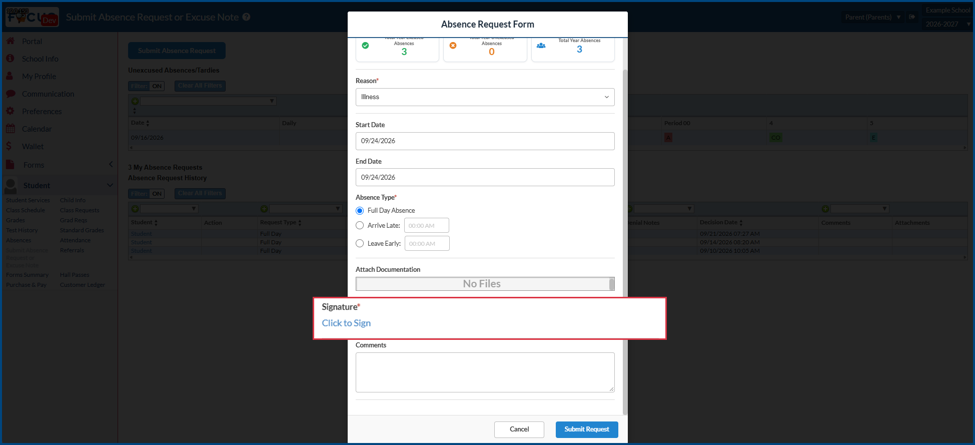The height and width of the screenshot is (445, 975).
Task: Click orange X icon on unexcused absences card
Action: [453, 45]
